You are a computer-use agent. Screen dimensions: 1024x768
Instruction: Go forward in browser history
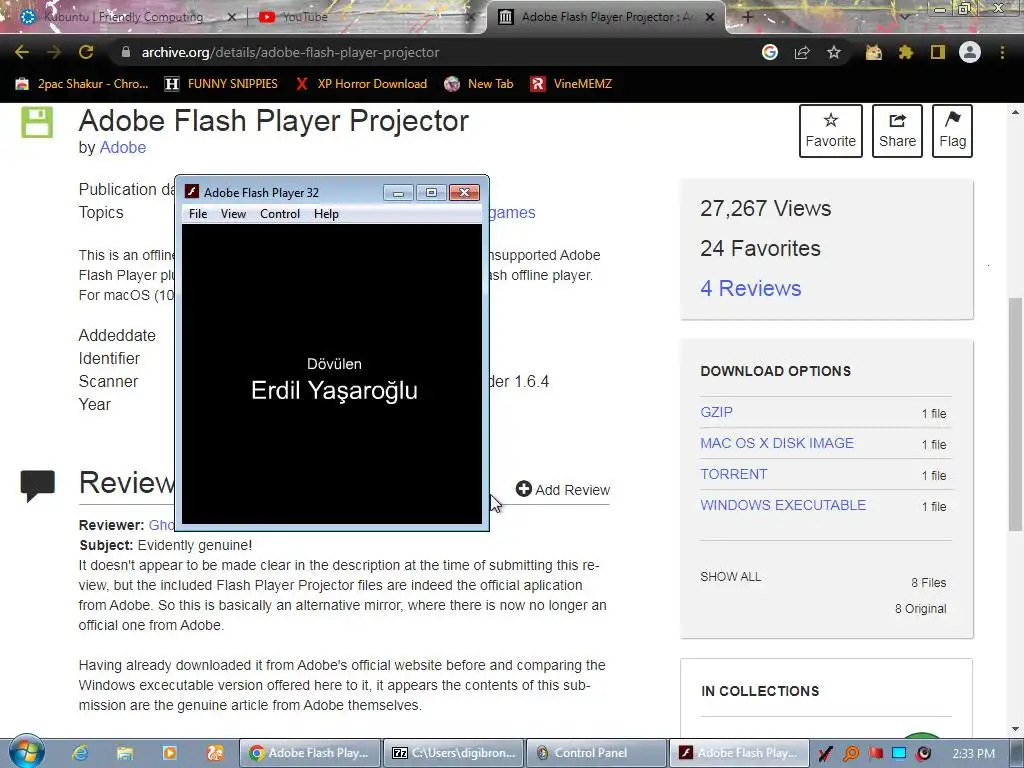[54, 52]
